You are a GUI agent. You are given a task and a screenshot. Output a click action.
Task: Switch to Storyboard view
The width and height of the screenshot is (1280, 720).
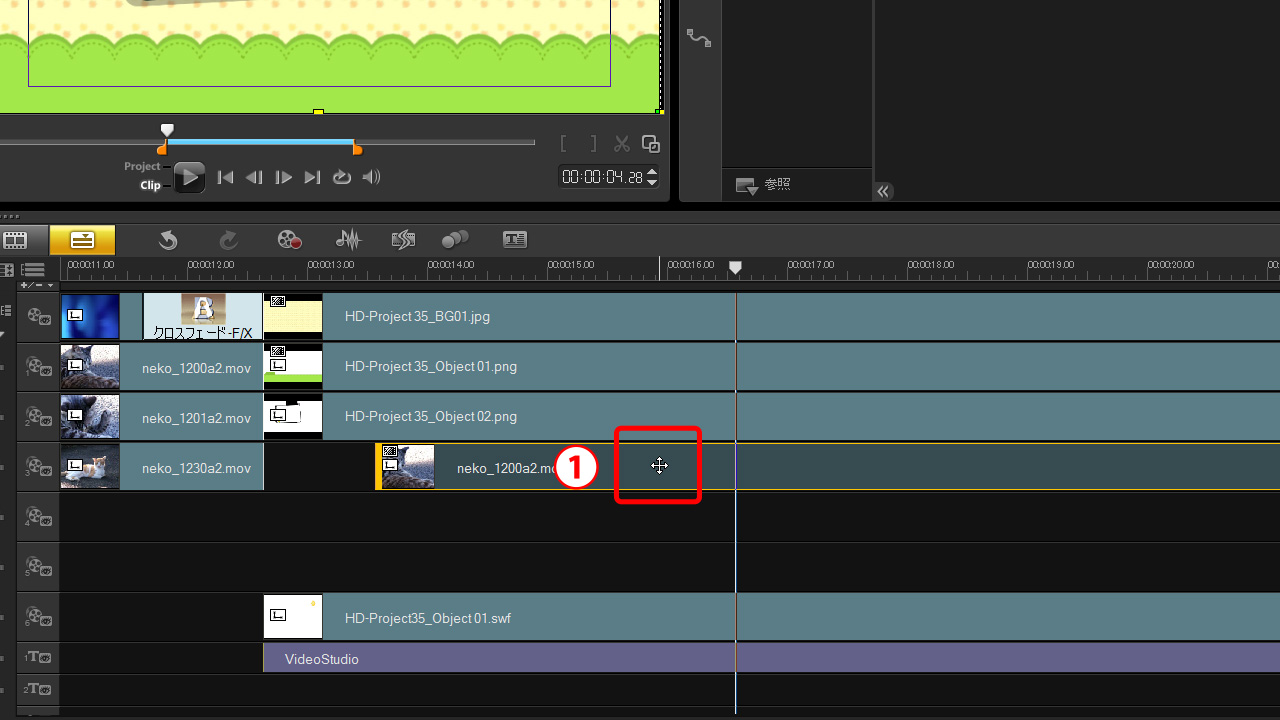[x=16, y=240]
